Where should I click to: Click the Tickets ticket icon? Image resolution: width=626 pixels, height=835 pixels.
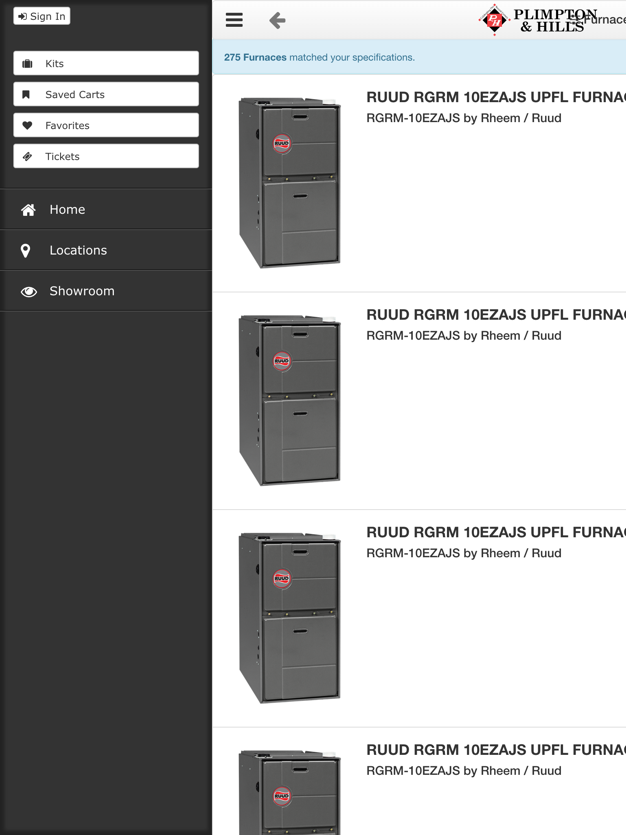27,157
